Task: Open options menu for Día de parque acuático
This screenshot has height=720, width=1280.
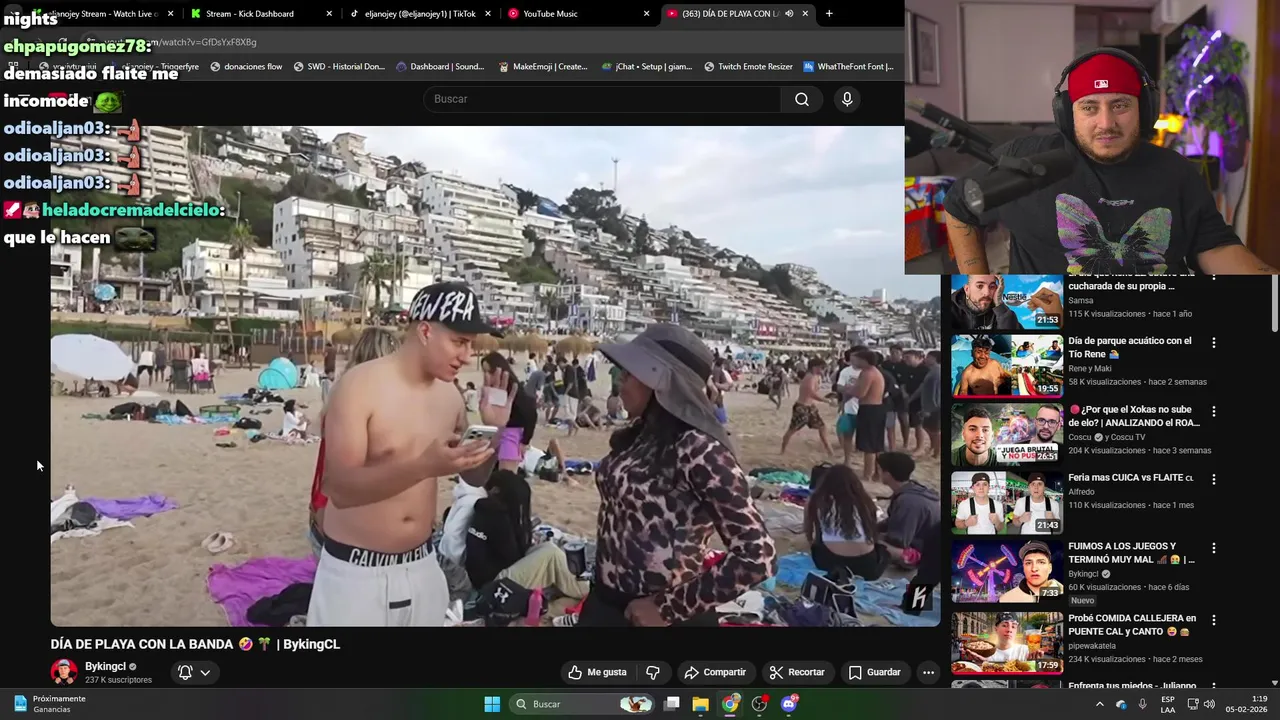Action: (1214, 343)
